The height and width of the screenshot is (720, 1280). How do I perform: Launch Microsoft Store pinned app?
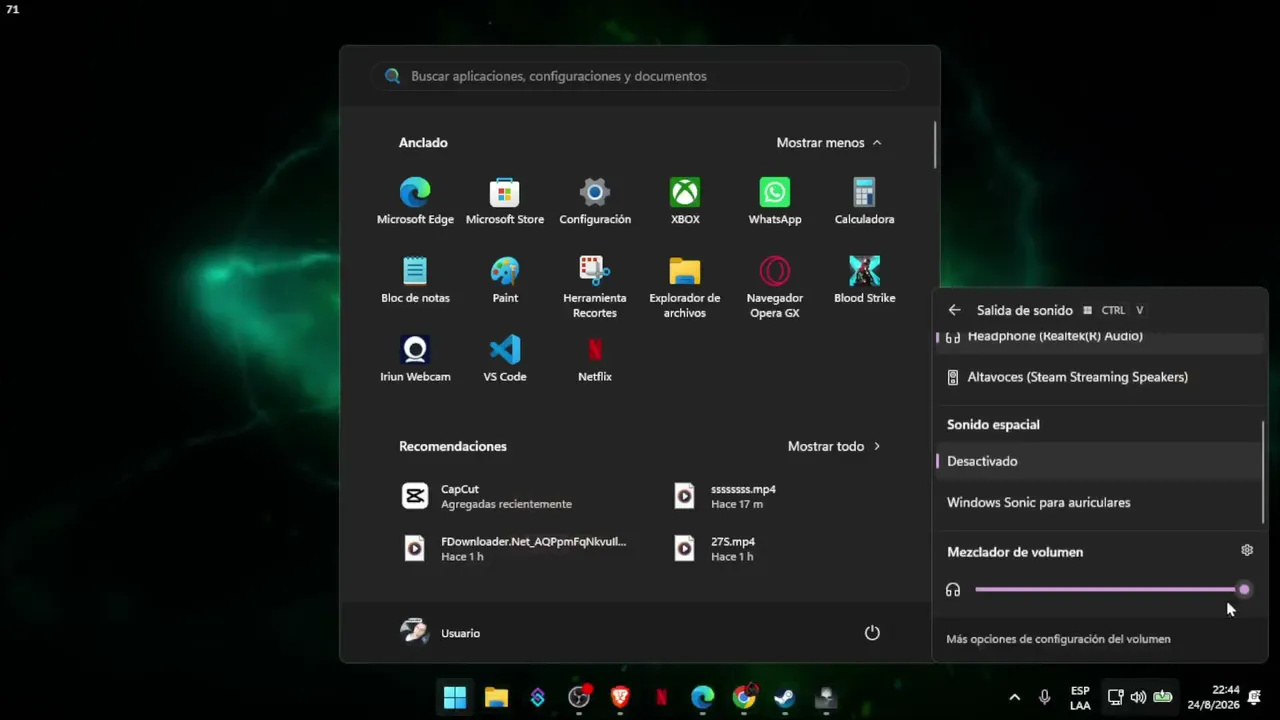[505, 201]
